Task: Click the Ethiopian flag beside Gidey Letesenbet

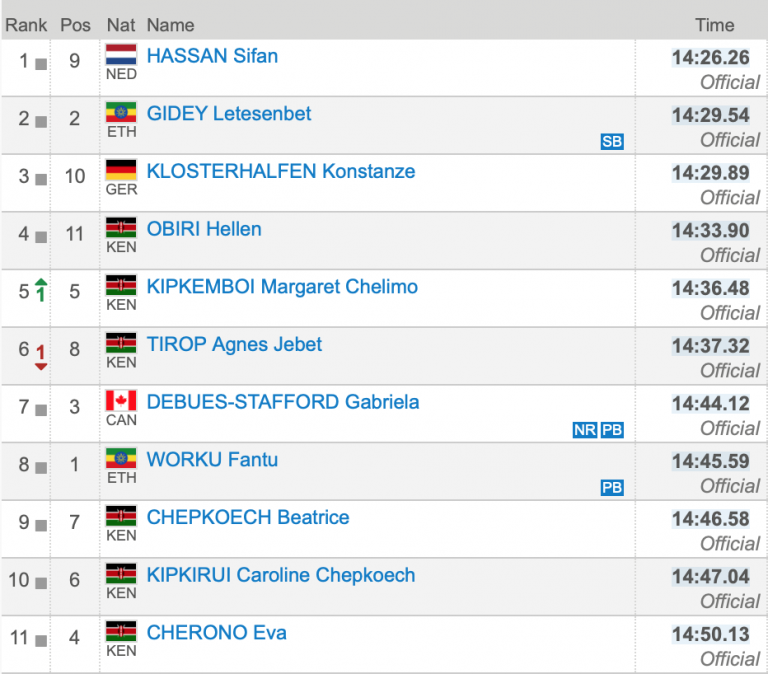Action: 121,112
